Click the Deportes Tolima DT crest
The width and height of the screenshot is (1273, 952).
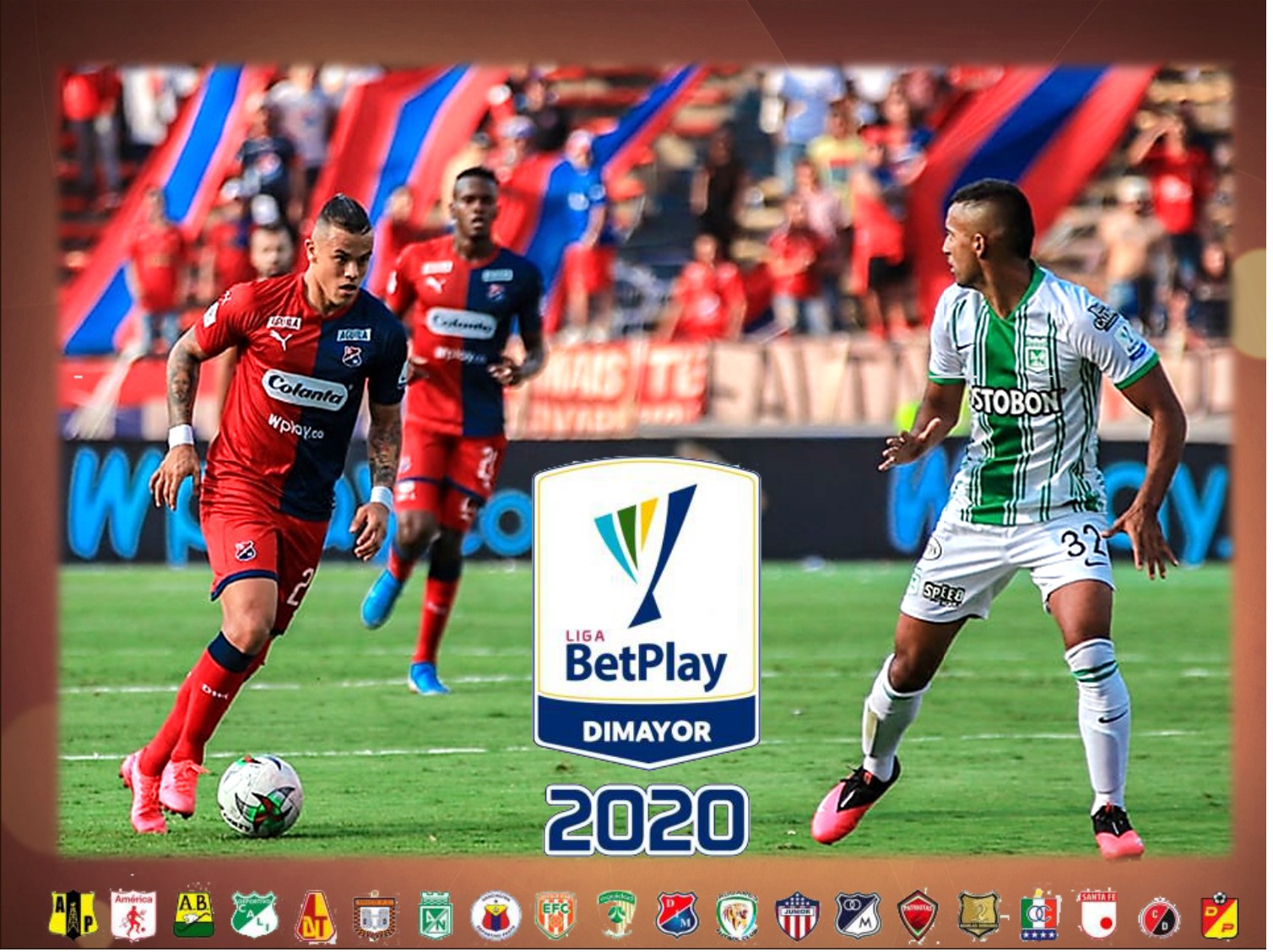tap(316, 917)
